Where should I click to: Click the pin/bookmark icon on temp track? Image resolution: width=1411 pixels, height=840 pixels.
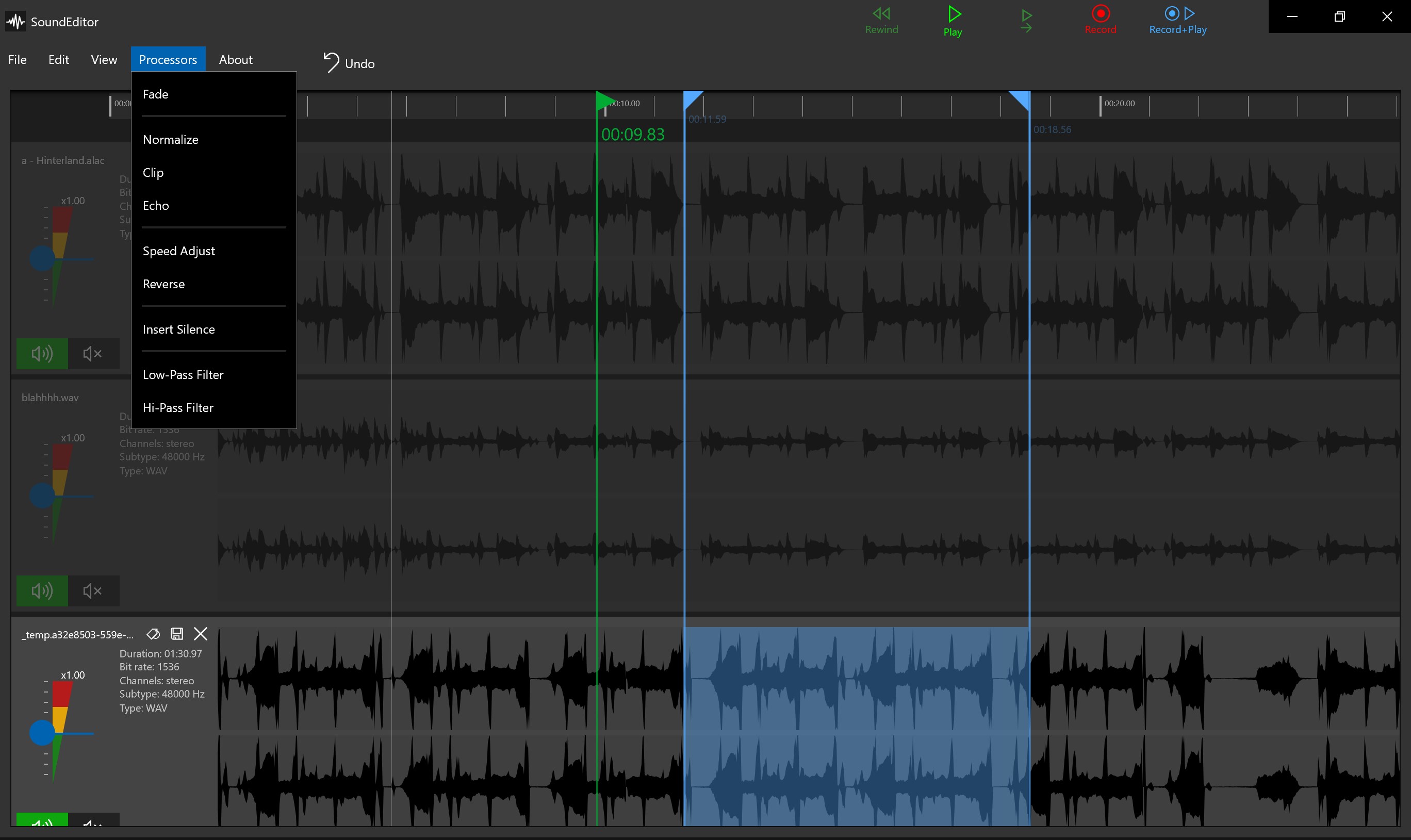(x=154, y=633)
